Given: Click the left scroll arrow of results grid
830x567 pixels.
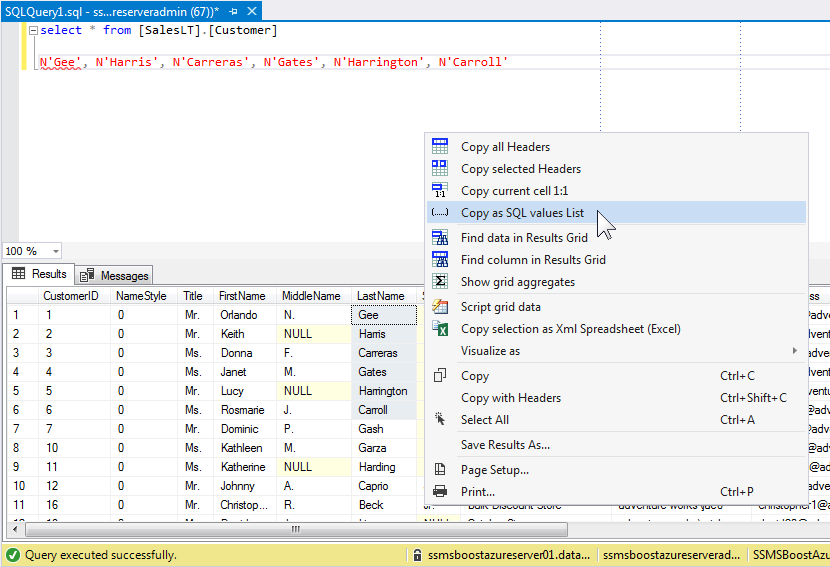Looking at the screenshot, I should click(15, 529).
